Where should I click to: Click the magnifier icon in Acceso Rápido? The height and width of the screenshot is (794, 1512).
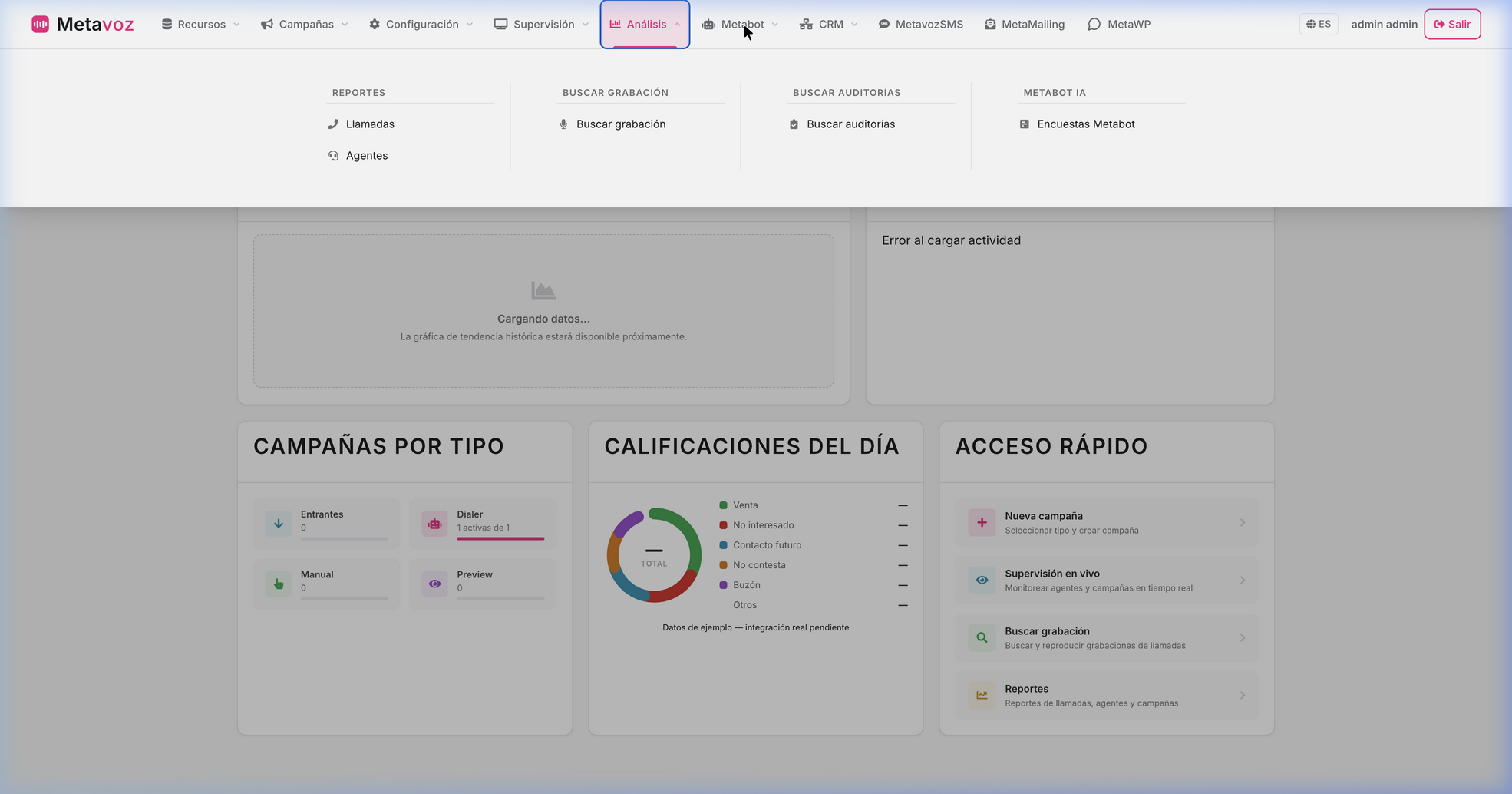coord(982,638)
